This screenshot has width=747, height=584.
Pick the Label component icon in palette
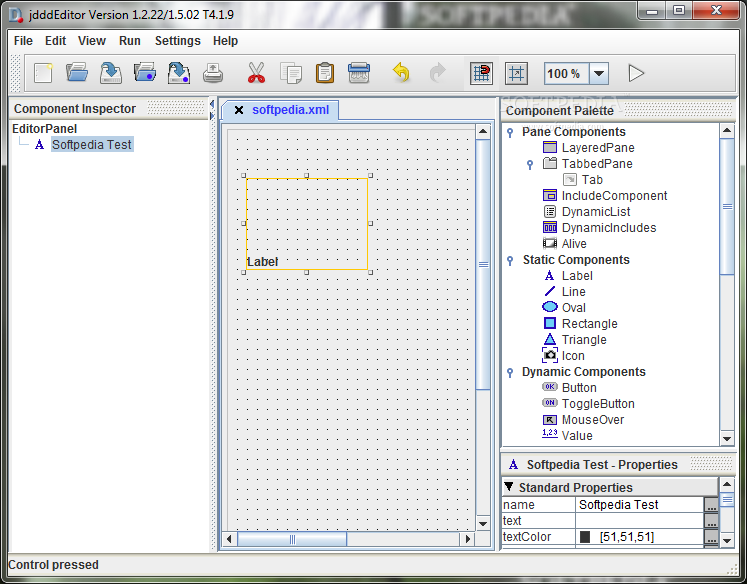(x=549, y=275)
